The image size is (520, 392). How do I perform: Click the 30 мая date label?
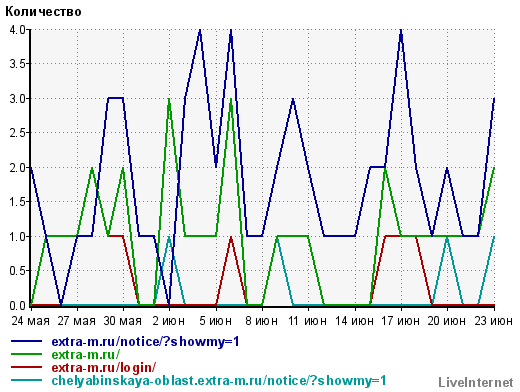click(123, 321)
